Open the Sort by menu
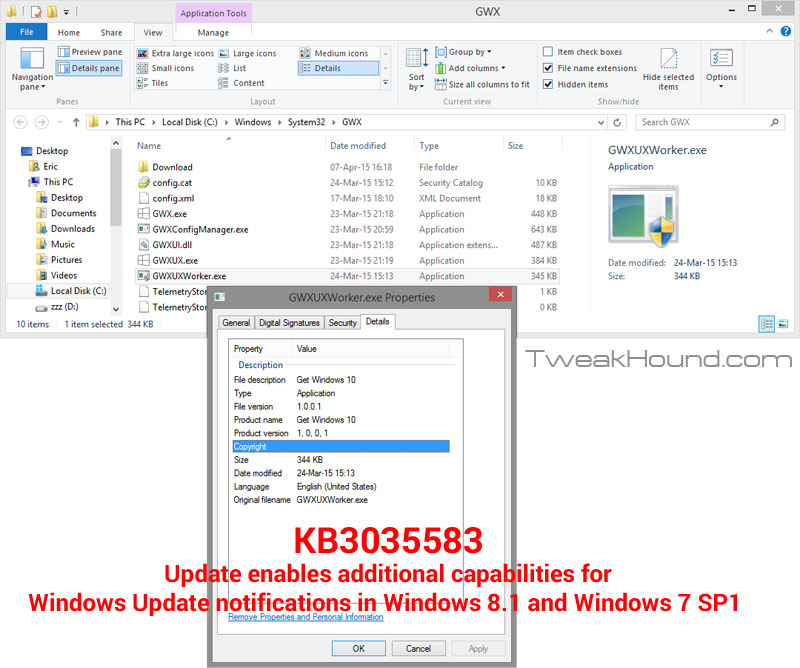The width and height of the screenshot is (800, 668). tap(417, 68)
